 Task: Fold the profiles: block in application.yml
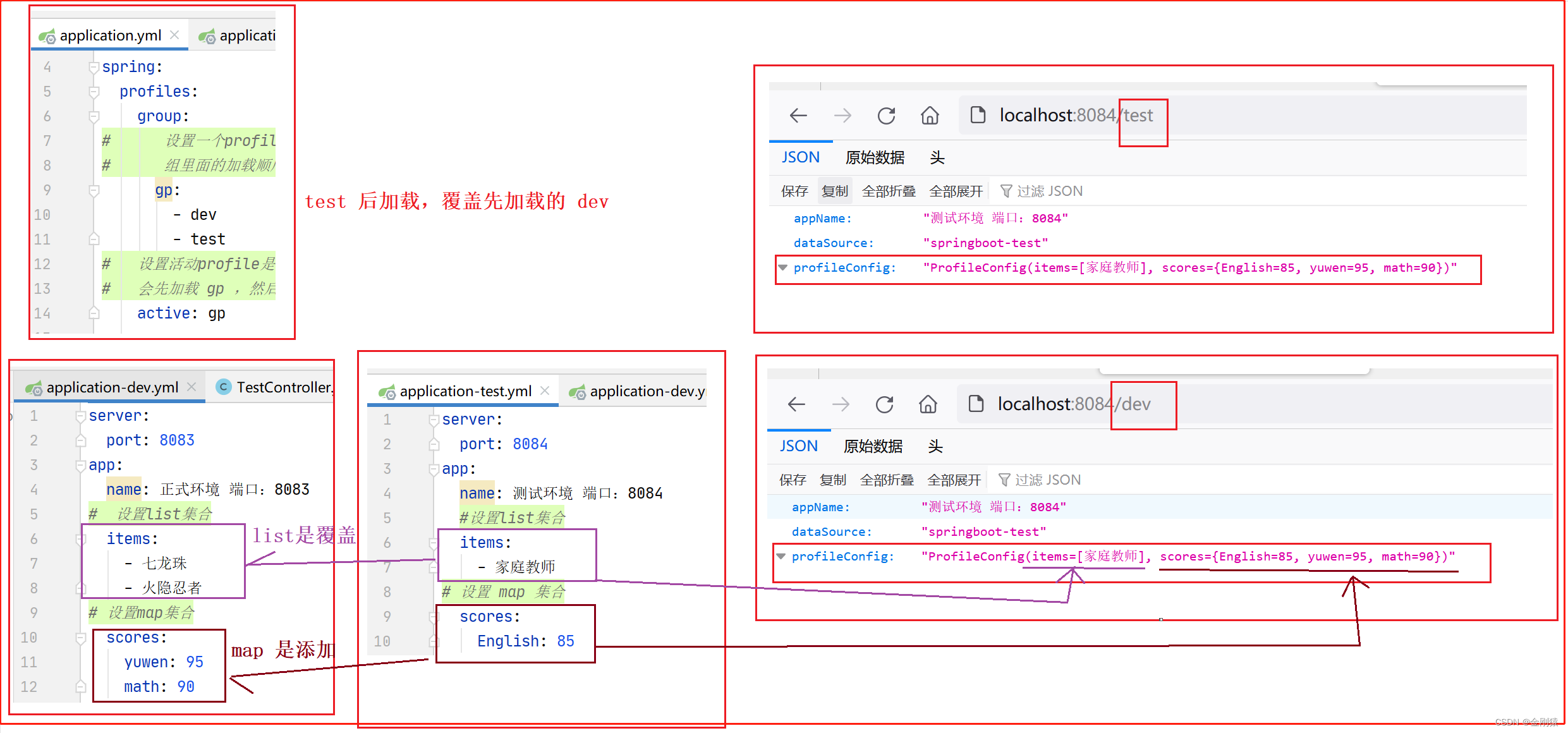pyautogui.click(x=94, y=92)
